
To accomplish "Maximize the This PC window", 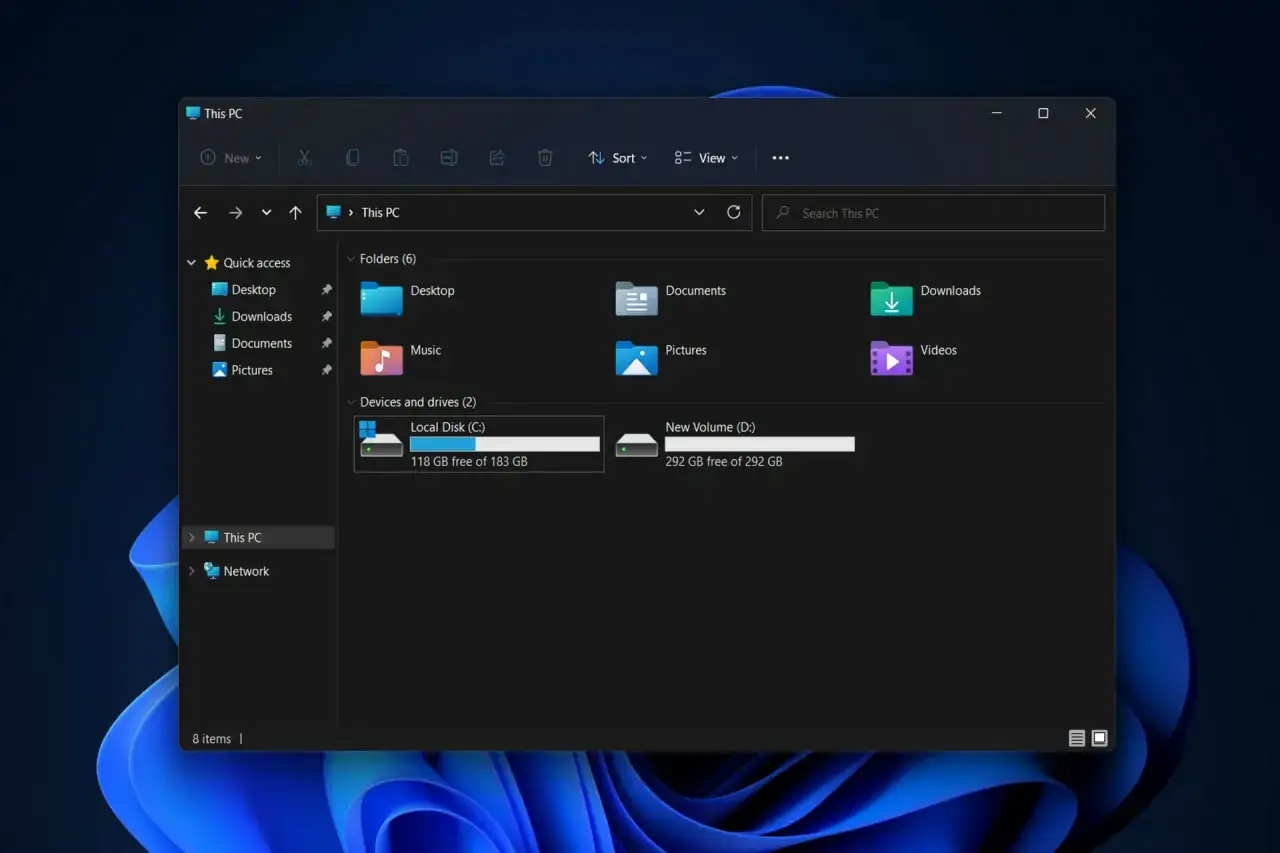I will [x=1043, y=113].
